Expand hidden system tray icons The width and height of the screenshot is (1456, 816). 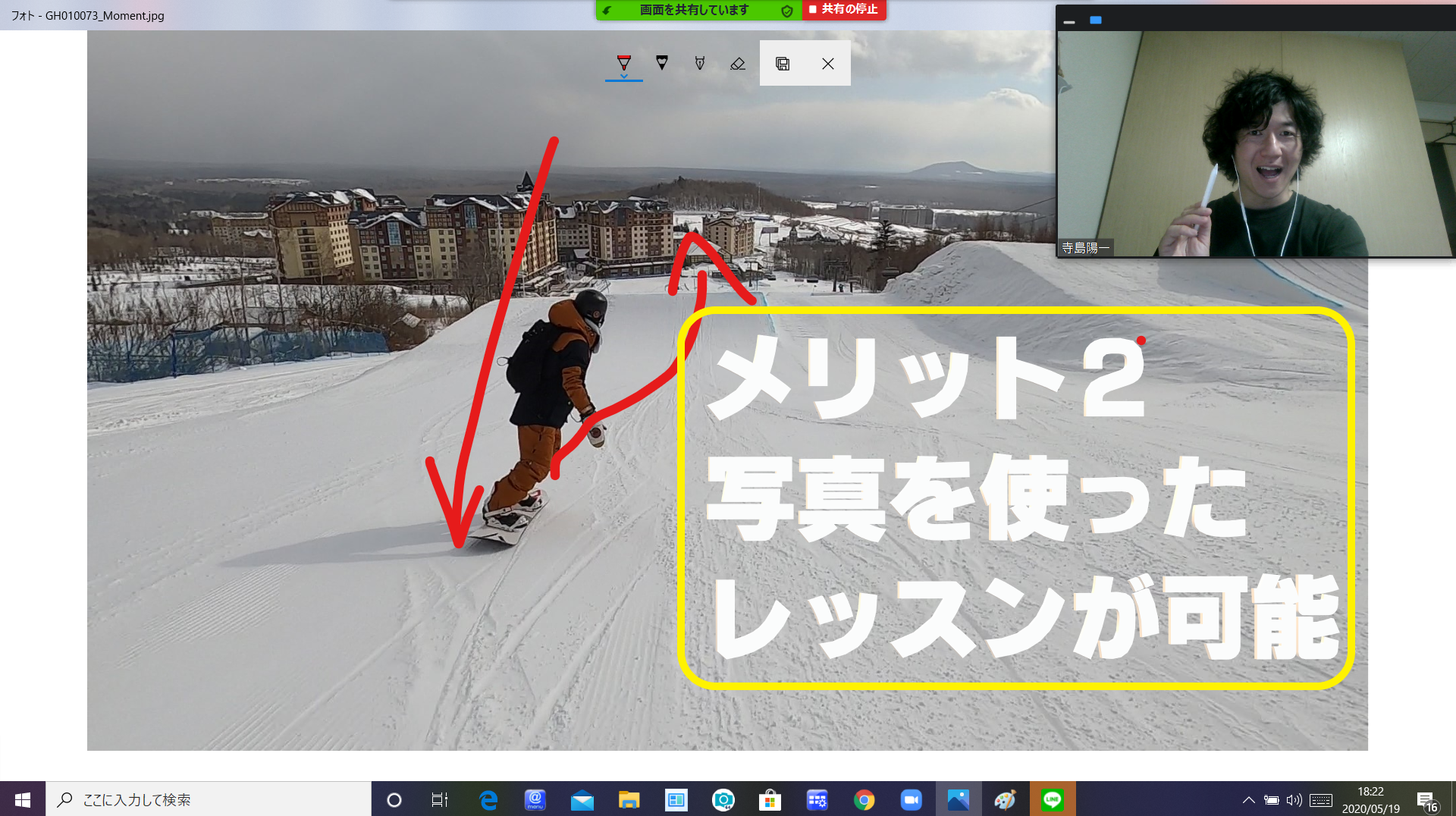point(1248,800)
